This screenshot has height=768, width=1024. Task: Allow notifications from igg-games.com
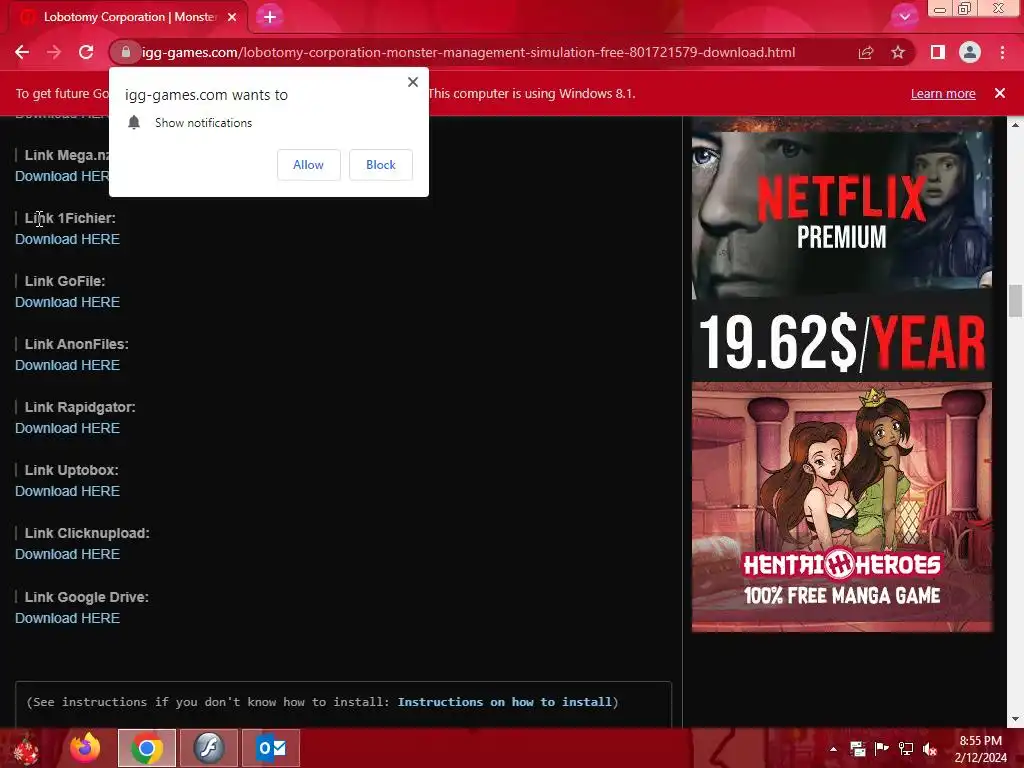(308, 165)
